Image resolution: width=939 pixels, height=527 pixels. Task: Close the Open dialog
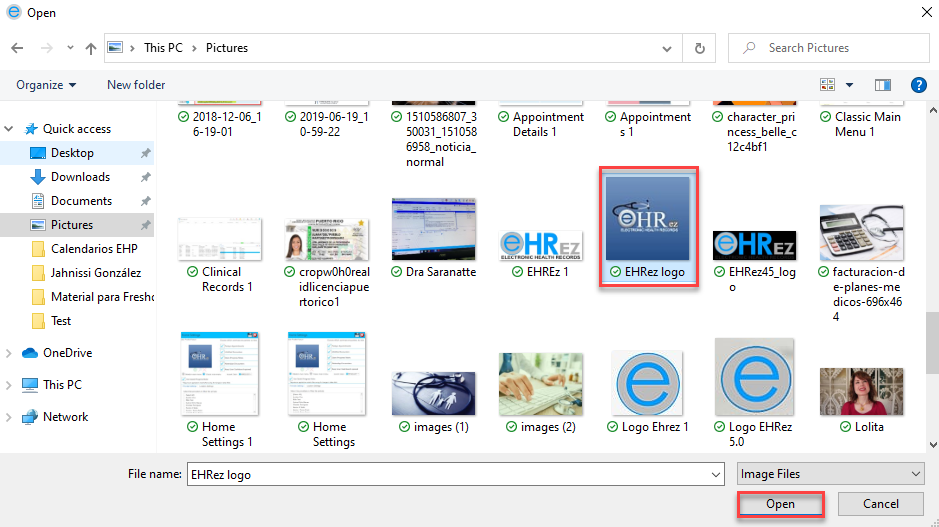[x=926, y=13]
